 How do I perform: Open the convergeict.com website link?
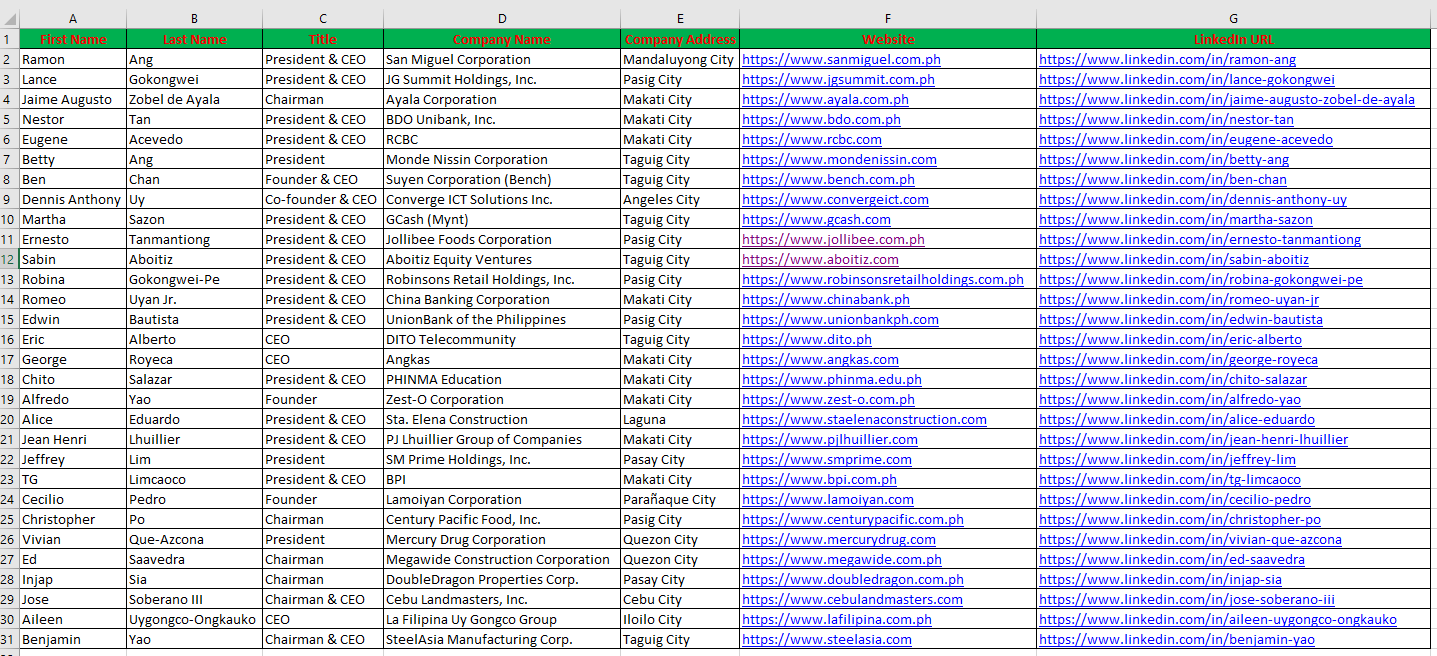coord(835,199)
